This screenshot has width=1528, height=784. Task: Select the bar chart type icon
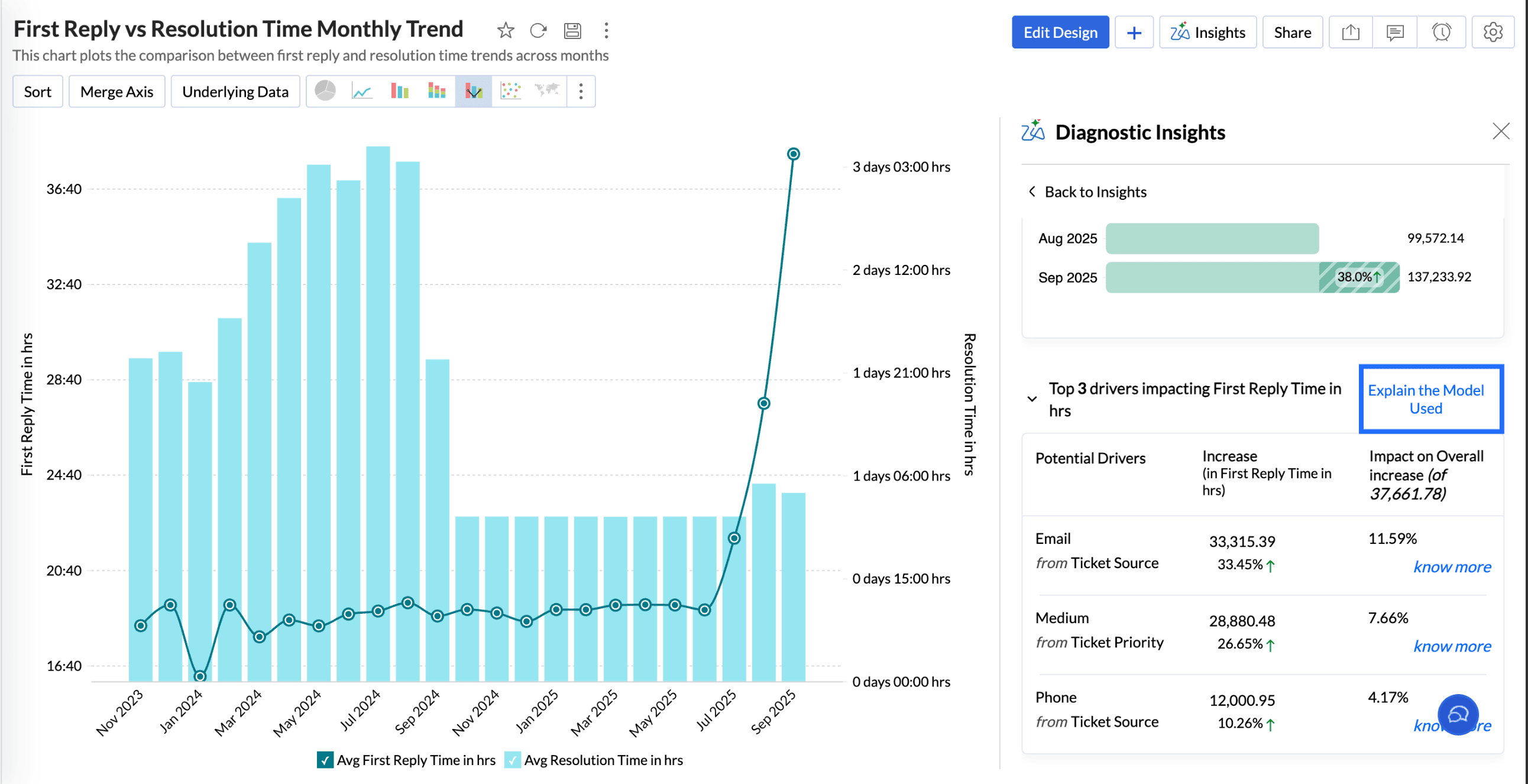coord(399,90)
